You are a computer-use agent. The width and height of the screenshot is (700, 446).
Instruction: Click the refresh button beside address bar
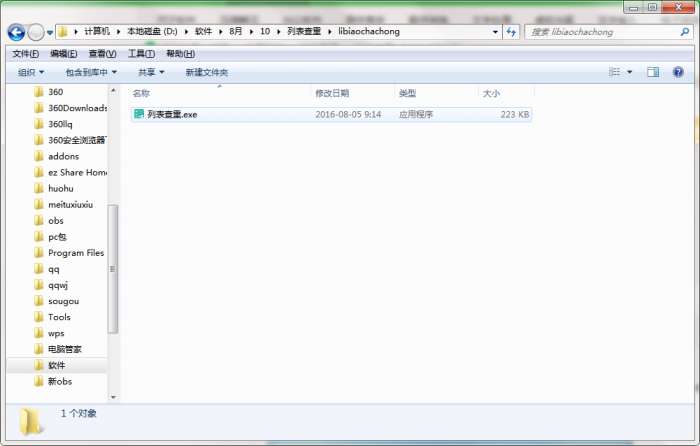[x=511, y=32]
